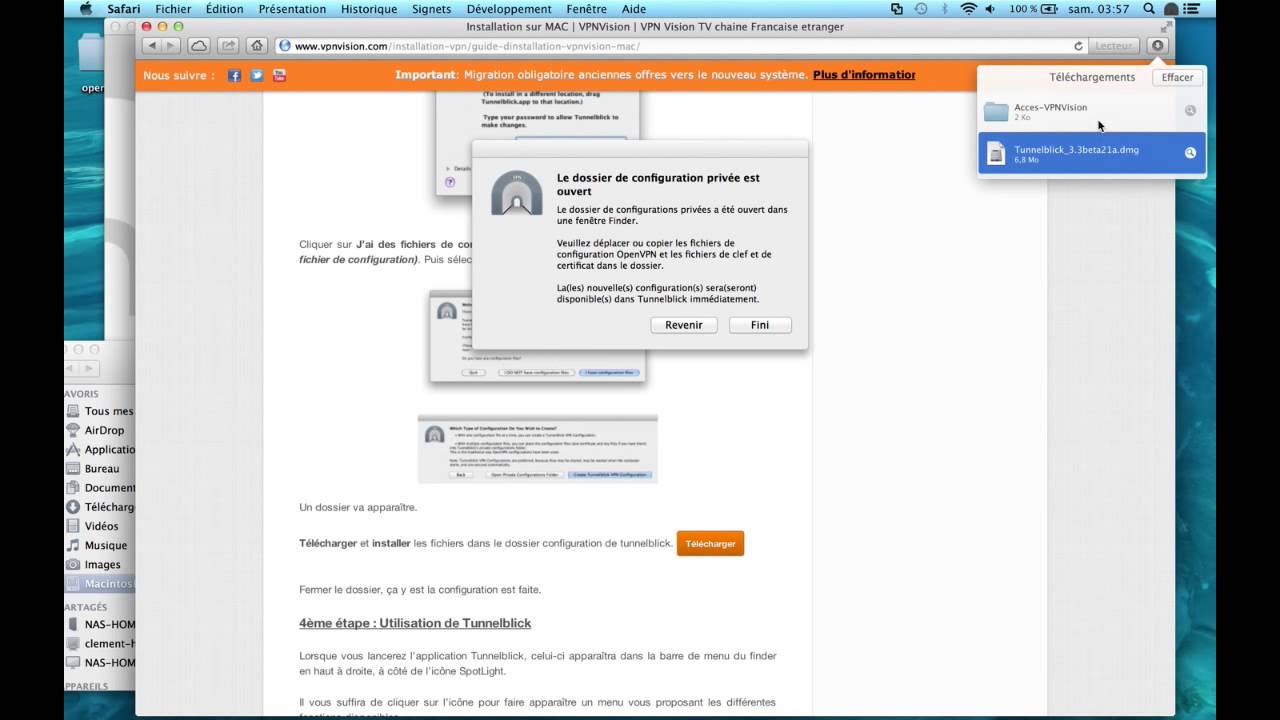Image resolution: width=1280 pixels, height=720 pixels.
Task: Click the configuration-type screenshot thumbnail on the page
Action: [538, 449]
